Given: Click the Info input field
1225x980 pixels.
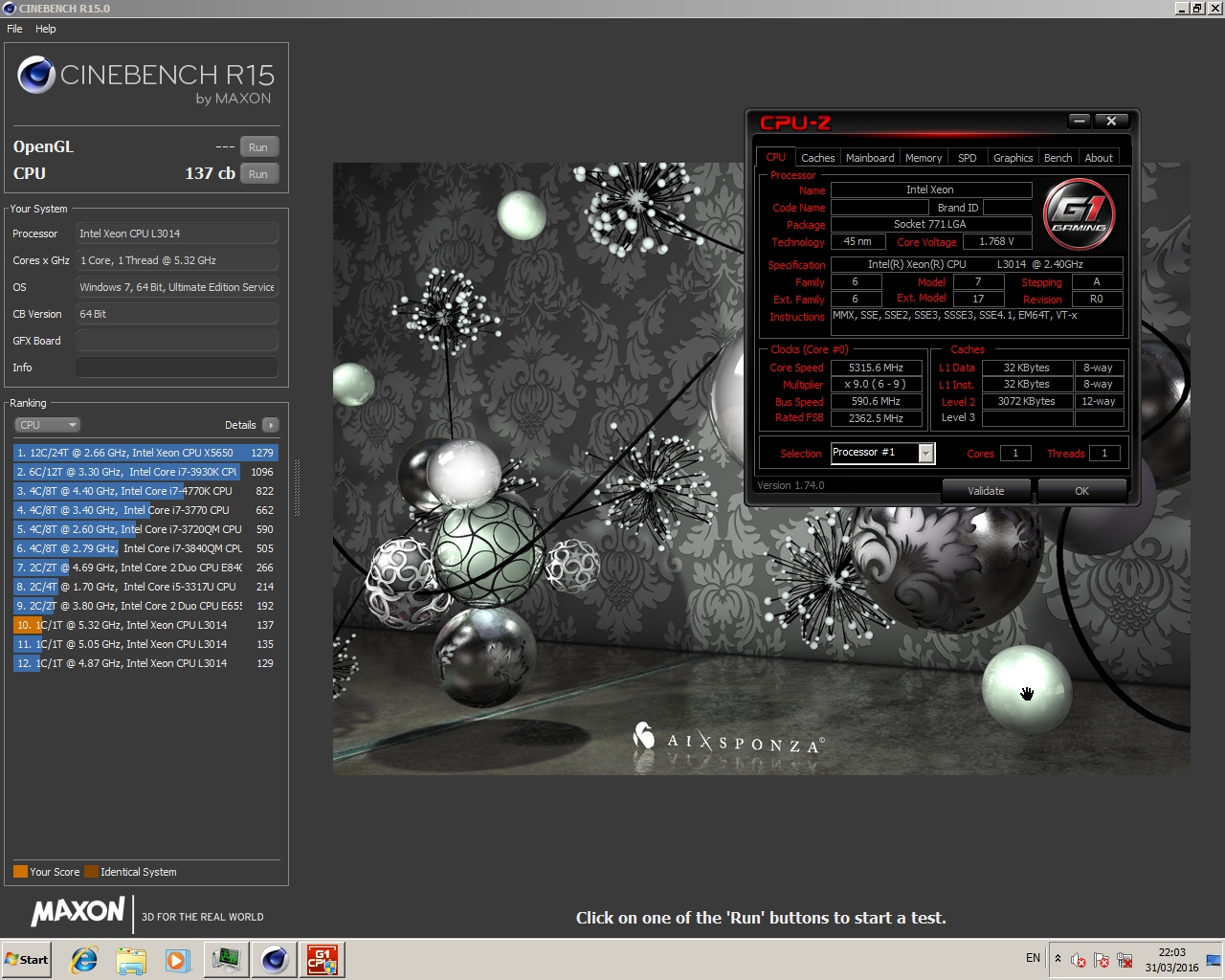Looking at the screenshot, I should point(177,367).
